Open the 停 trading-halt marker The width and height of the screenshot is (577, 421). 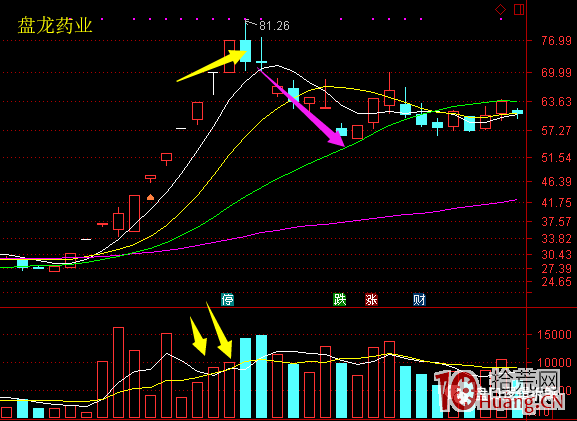click(227, 300)
